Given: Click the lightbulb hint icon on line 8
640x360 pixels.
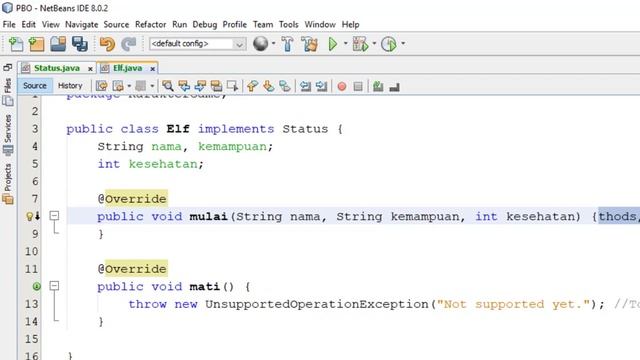Looking at the screenshot, I should [29, 216].
